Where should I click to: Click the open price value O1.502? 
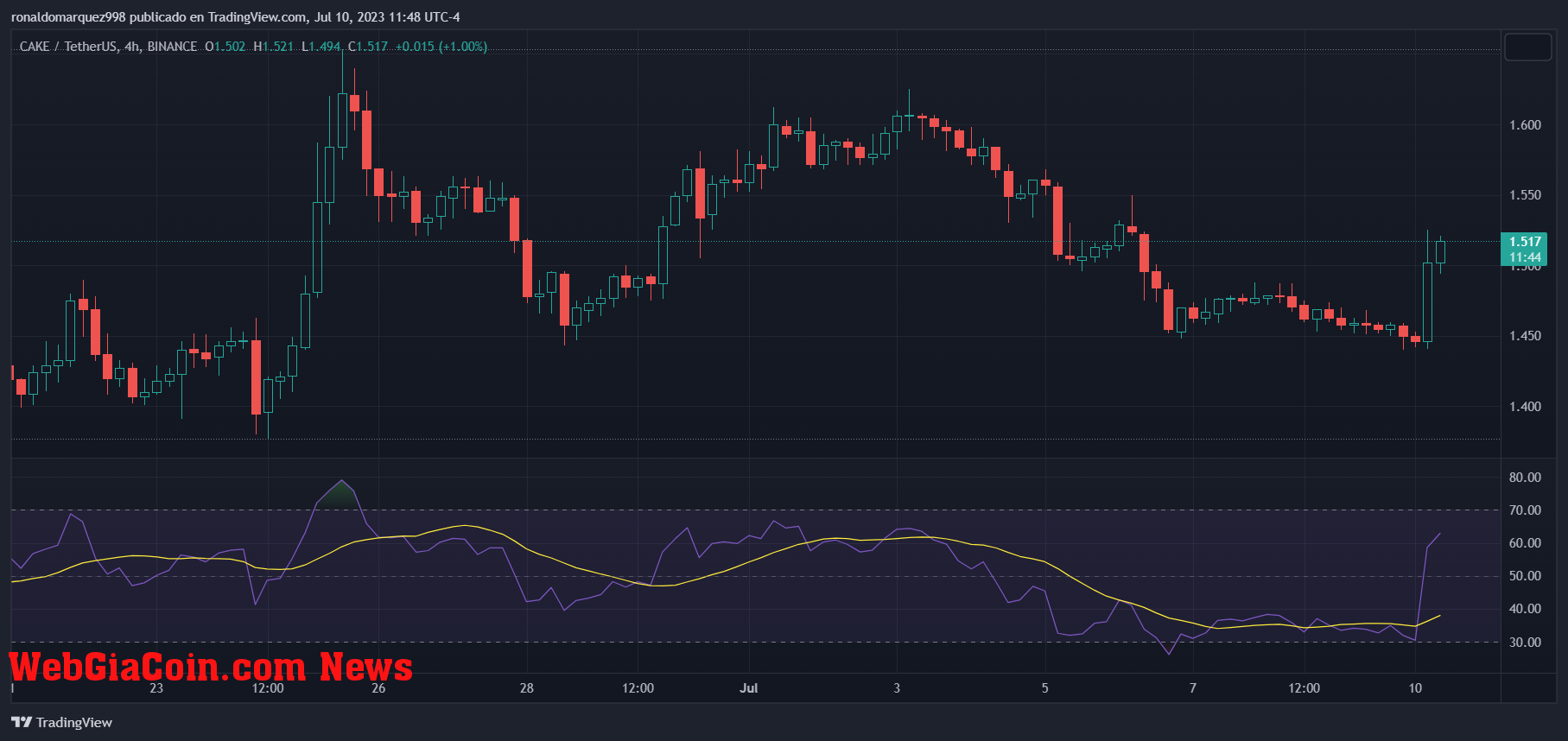225,47
